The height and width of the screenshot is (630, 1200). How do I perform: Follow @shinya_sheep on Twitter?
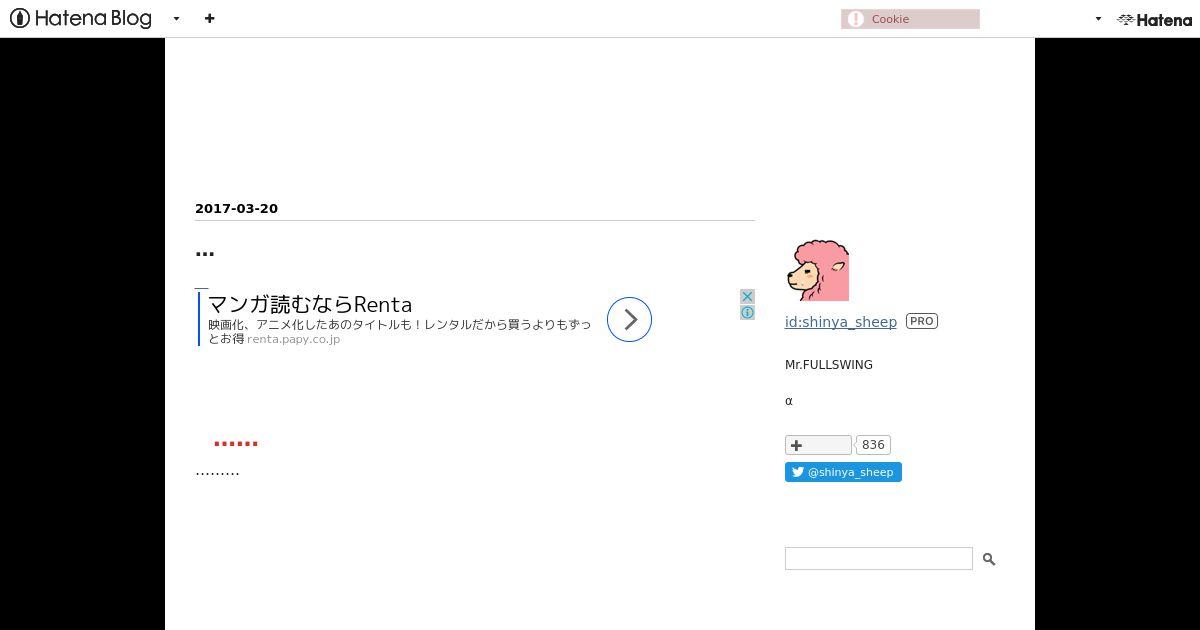843,472
